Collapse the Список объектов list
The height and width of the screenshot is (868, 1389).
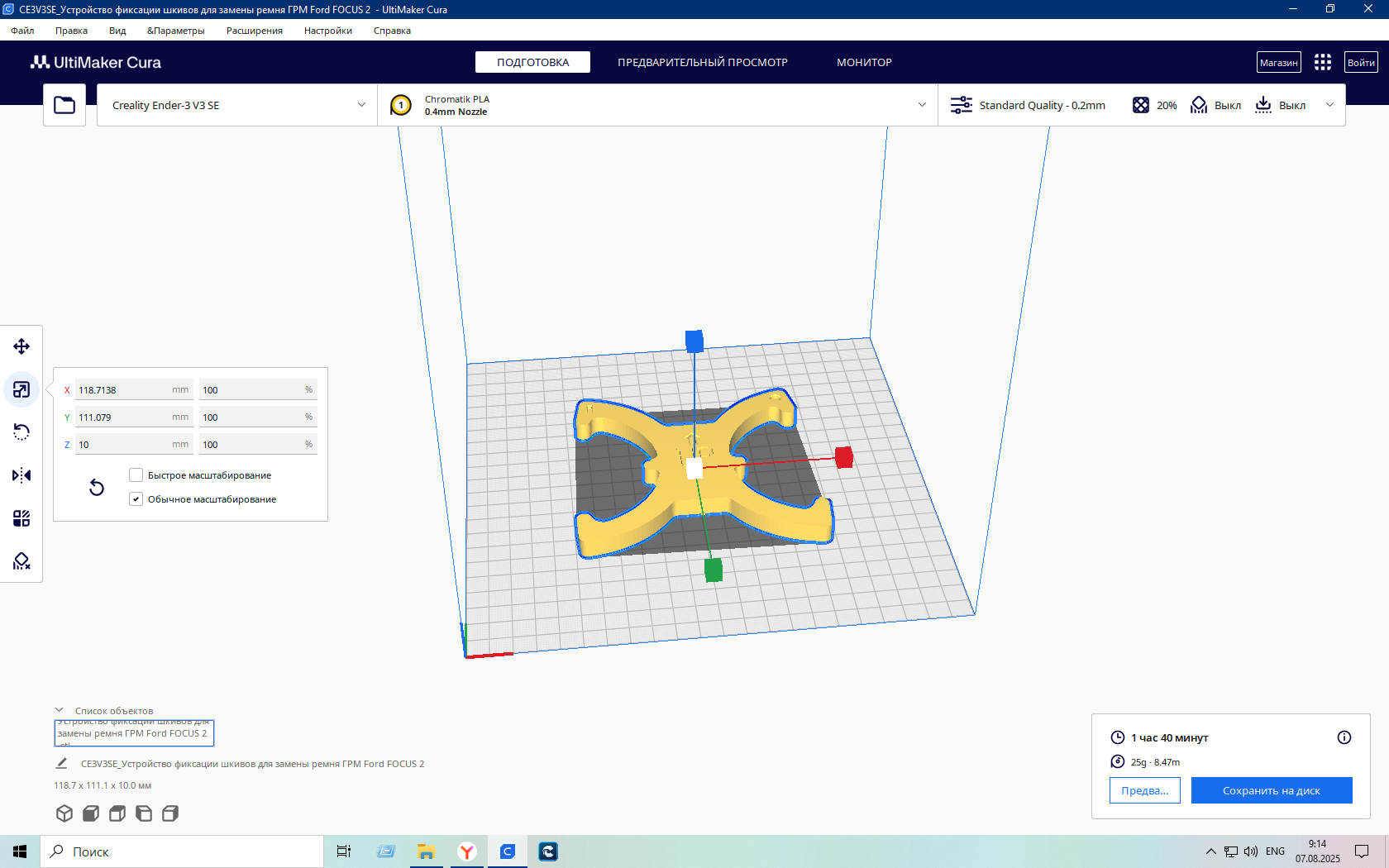60,710
